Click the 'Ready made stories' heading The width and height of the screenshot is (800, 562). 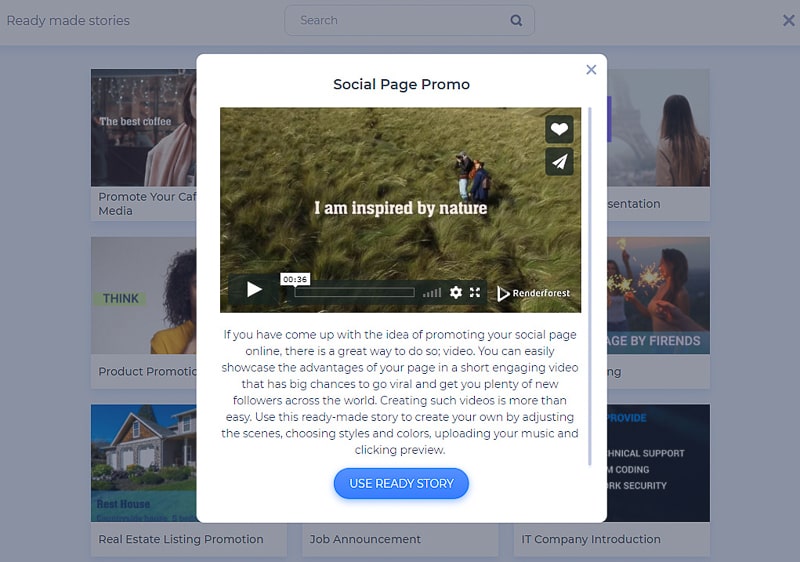coord(68,20)
